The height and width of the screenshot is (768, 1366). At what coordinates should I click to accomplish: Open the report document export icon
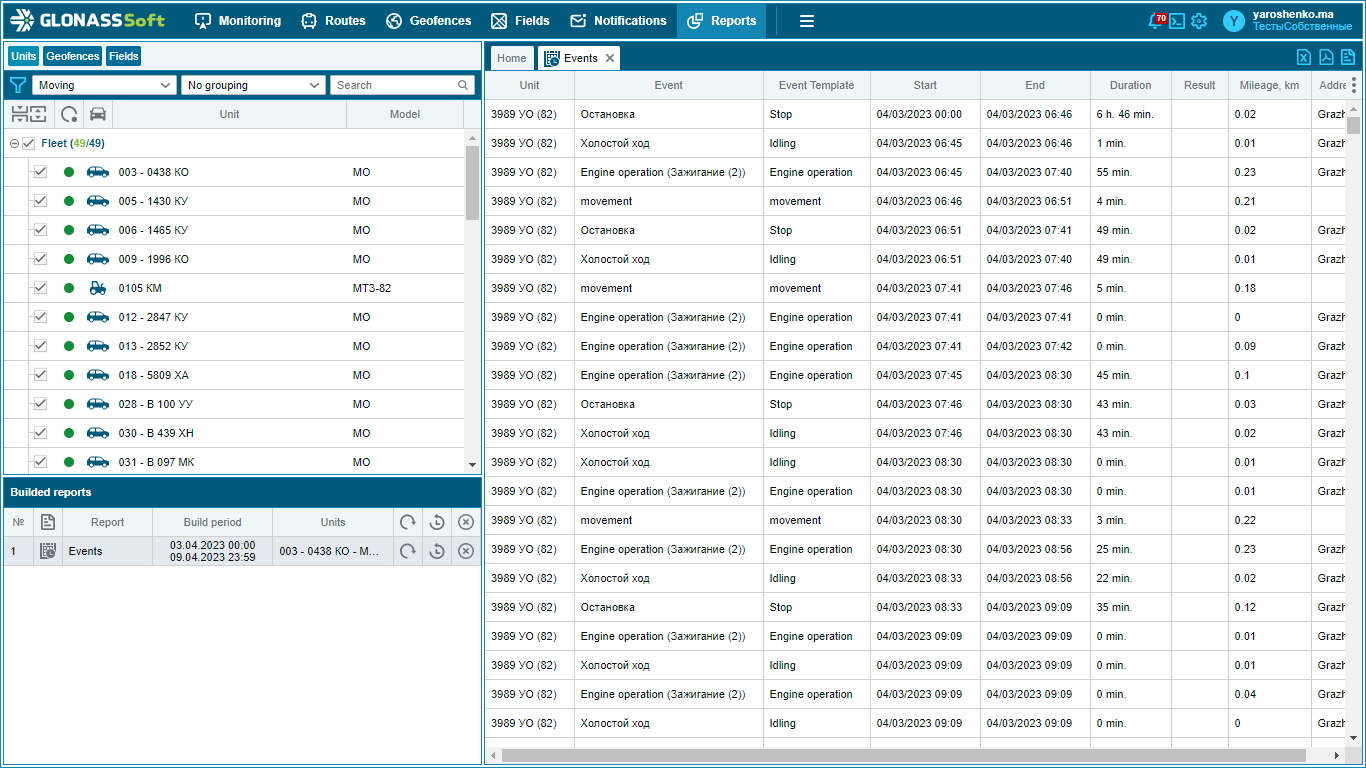1348,57
